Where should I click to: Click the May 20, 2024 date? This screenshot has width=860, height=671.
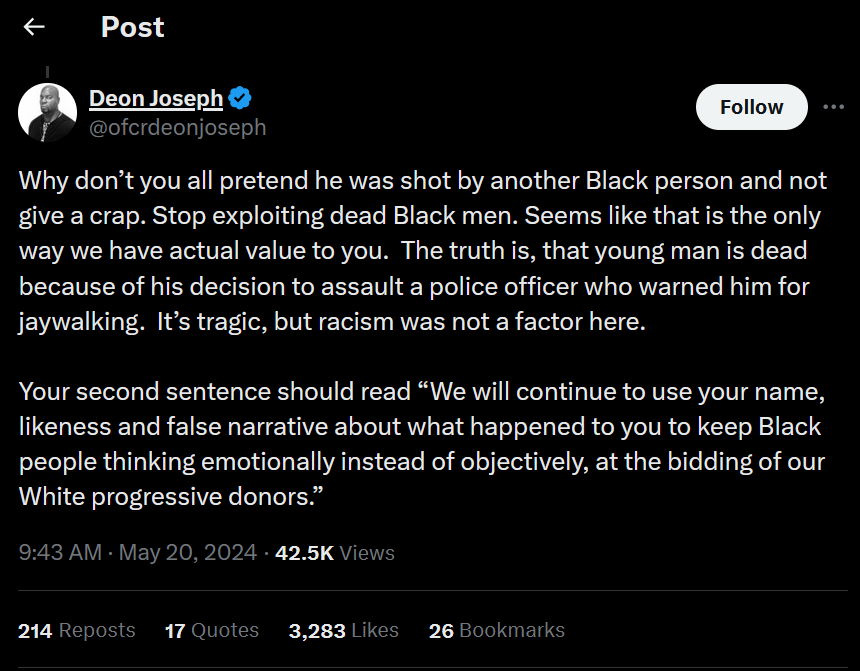(x=188, y=552)
